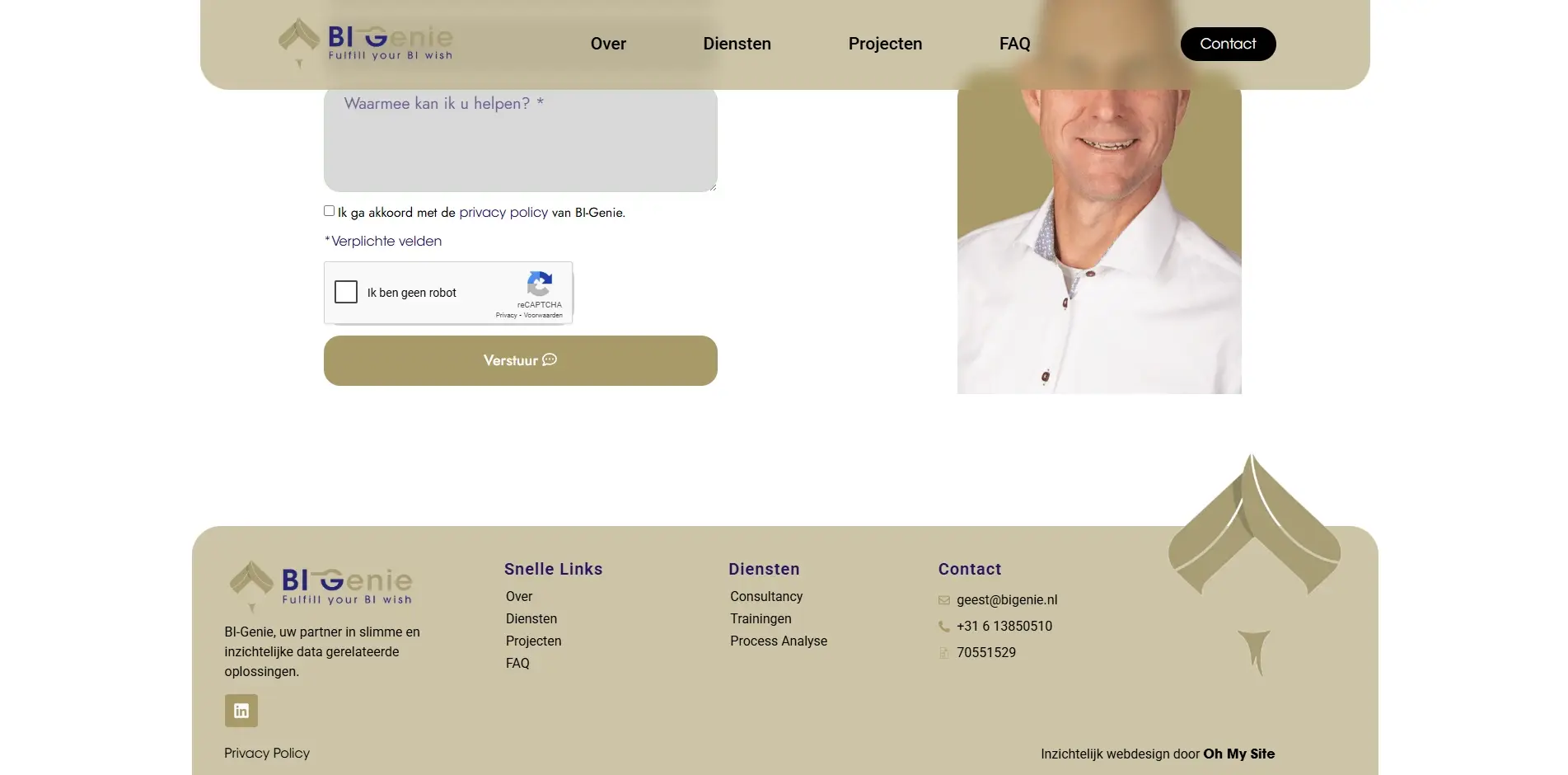Click the 'Waarmee kan ik u helpen?' textarea
Viewport: 1568px width, 775px height.
click(x=521, y=138)
